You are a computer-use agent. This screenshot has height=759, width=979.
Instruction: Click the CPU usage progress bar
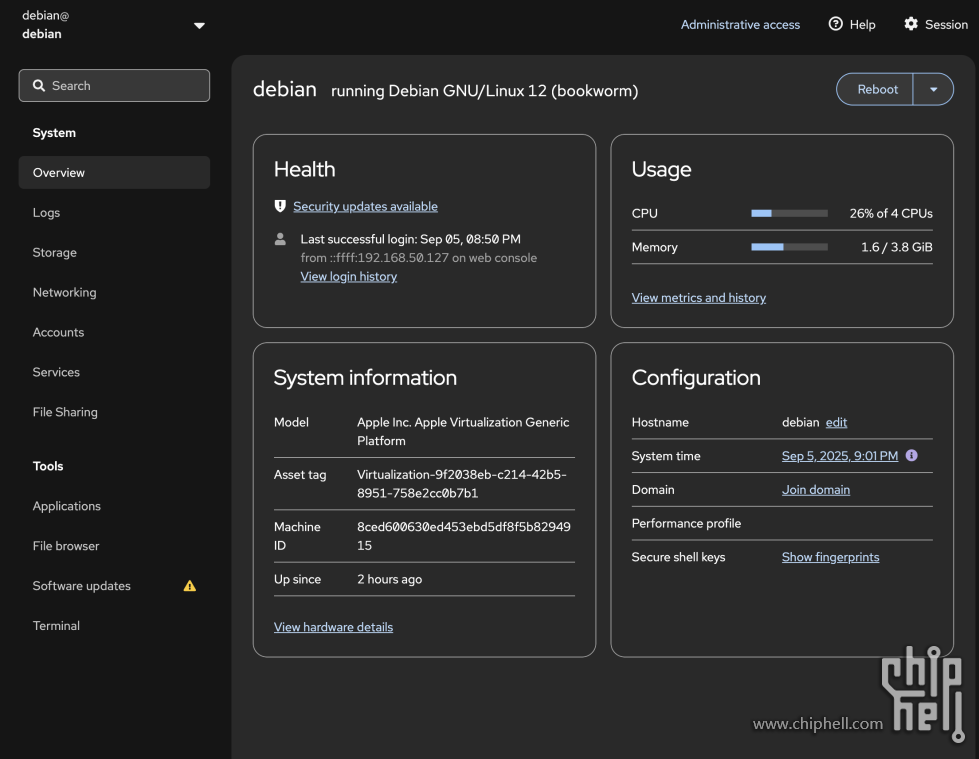point(789,213)
